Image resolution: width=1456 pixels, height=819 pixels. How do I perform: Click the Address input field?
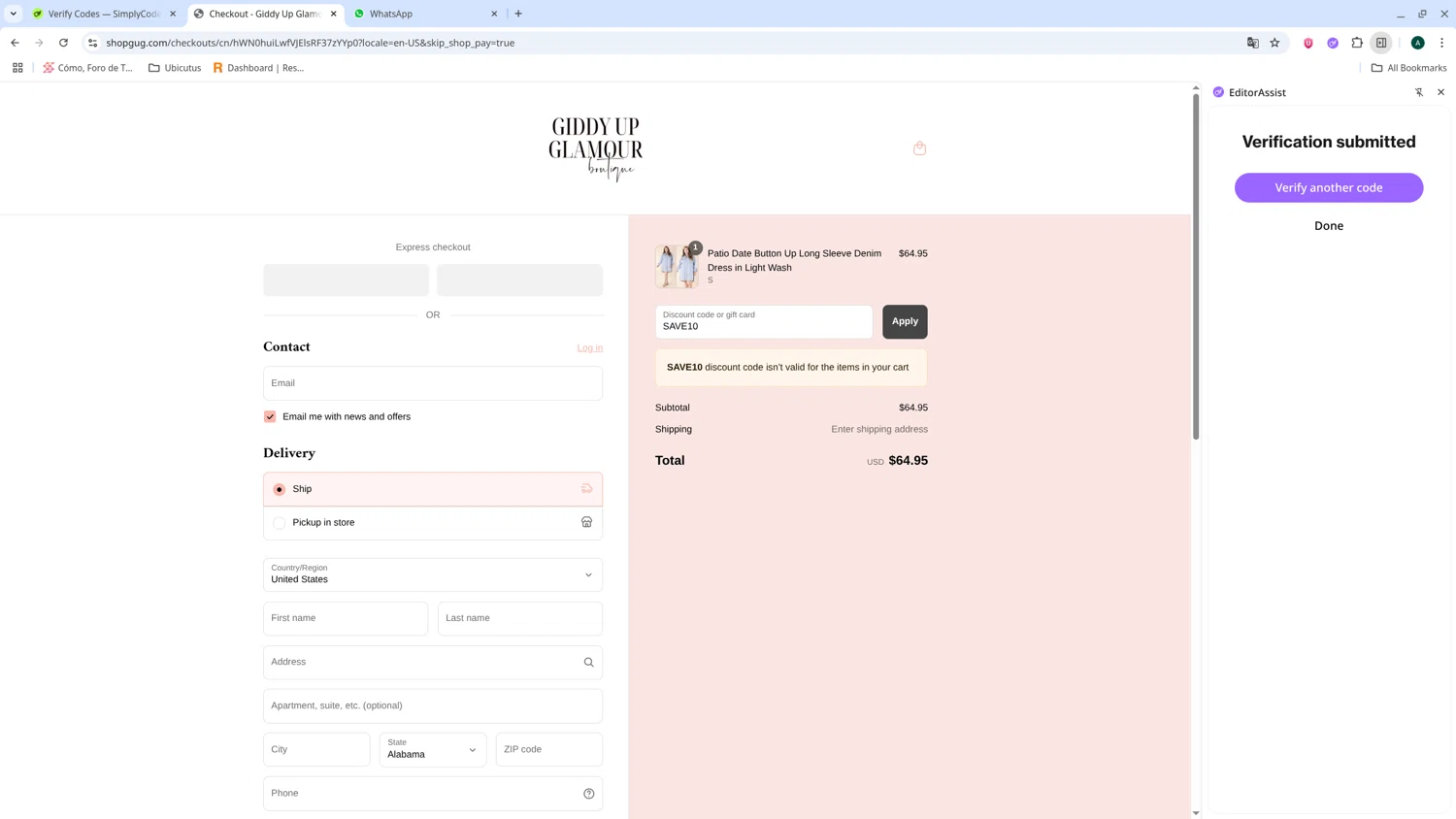433,662
